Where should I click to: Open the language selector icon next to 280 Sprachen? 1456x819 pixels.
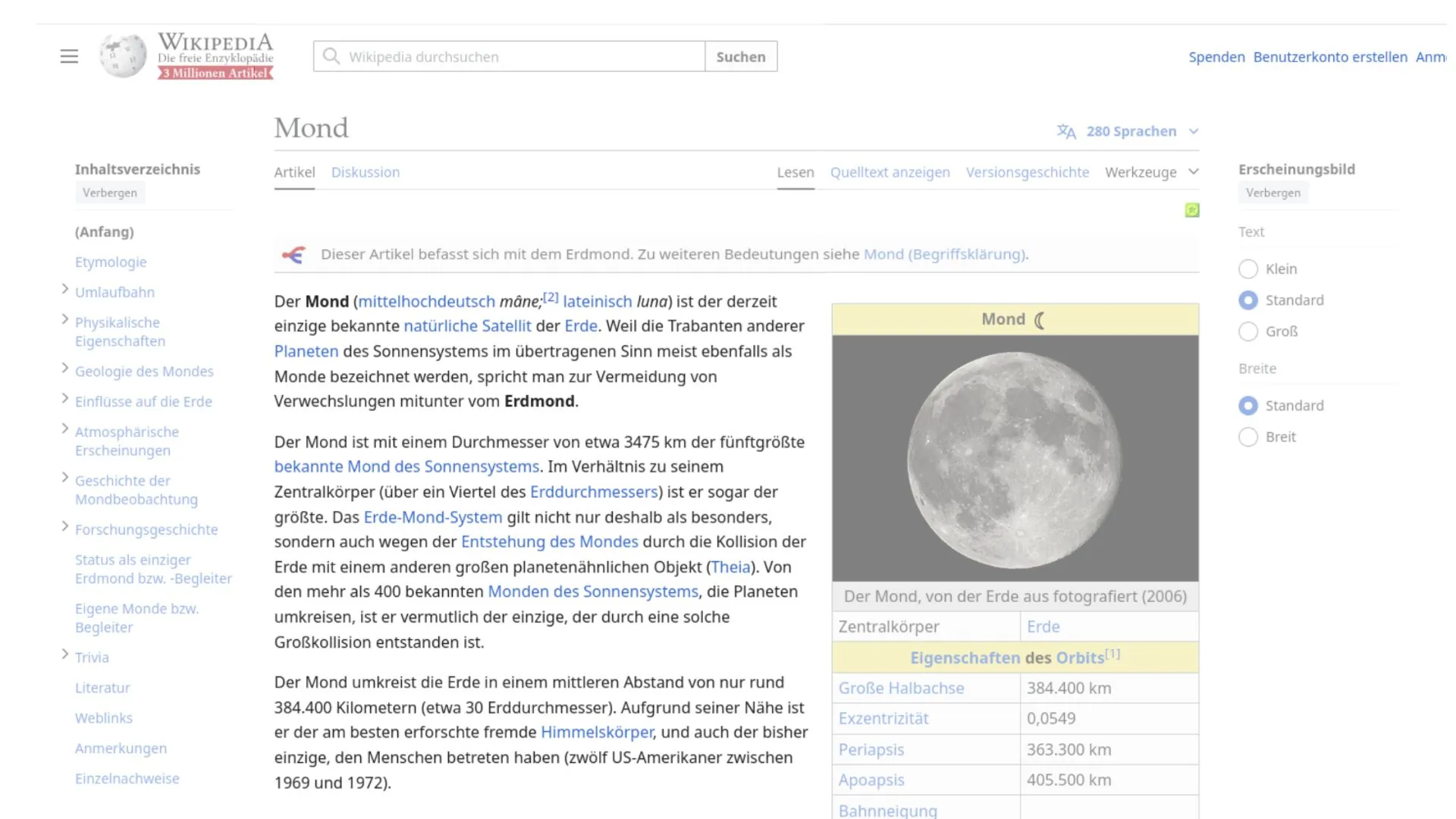[1065, 131]
